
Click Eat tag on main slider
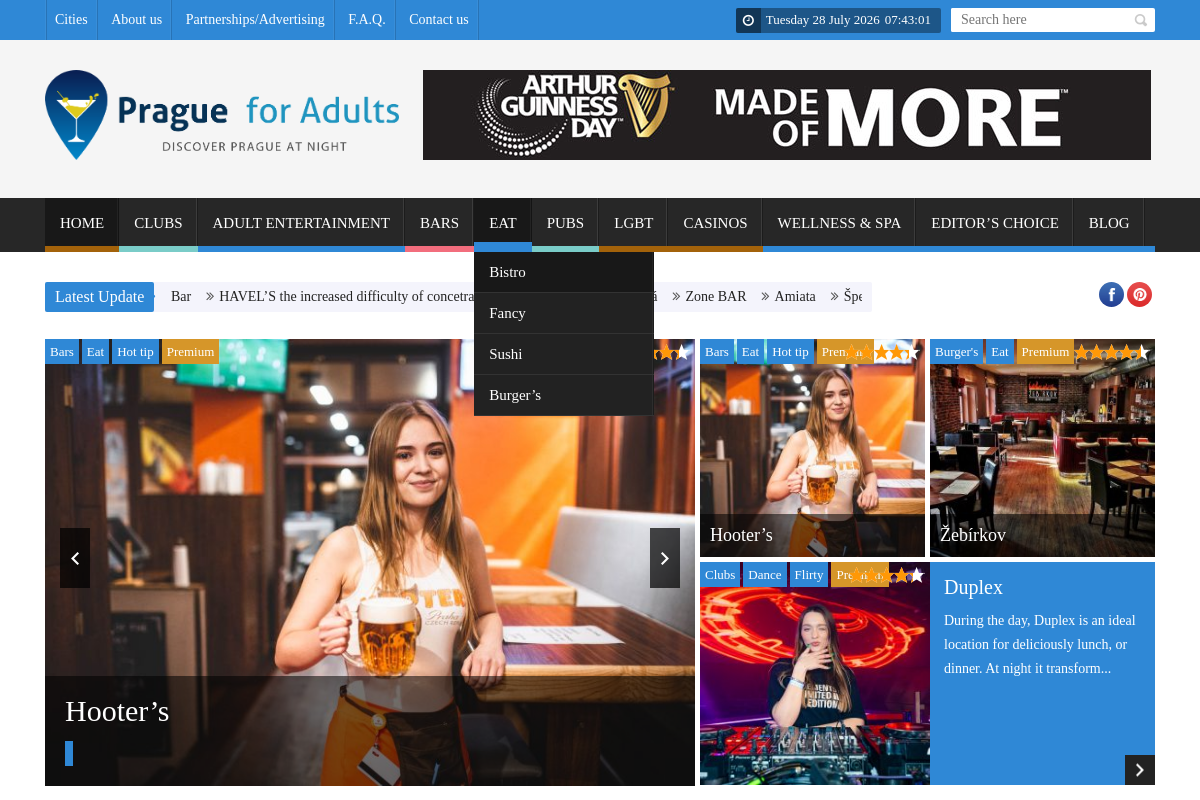pos(95,352)
